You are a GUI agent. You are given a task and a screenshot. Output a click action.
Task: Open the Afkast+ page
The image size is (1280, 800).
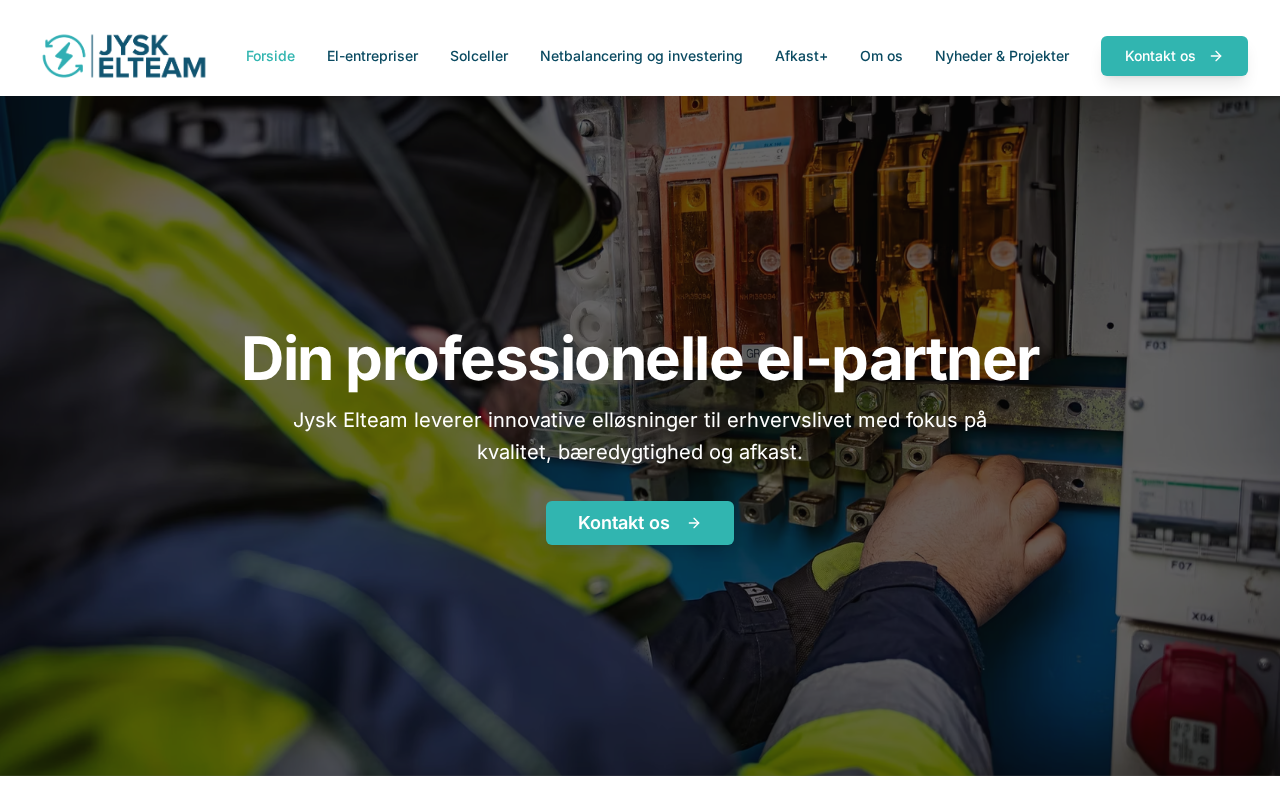(801, 56)
